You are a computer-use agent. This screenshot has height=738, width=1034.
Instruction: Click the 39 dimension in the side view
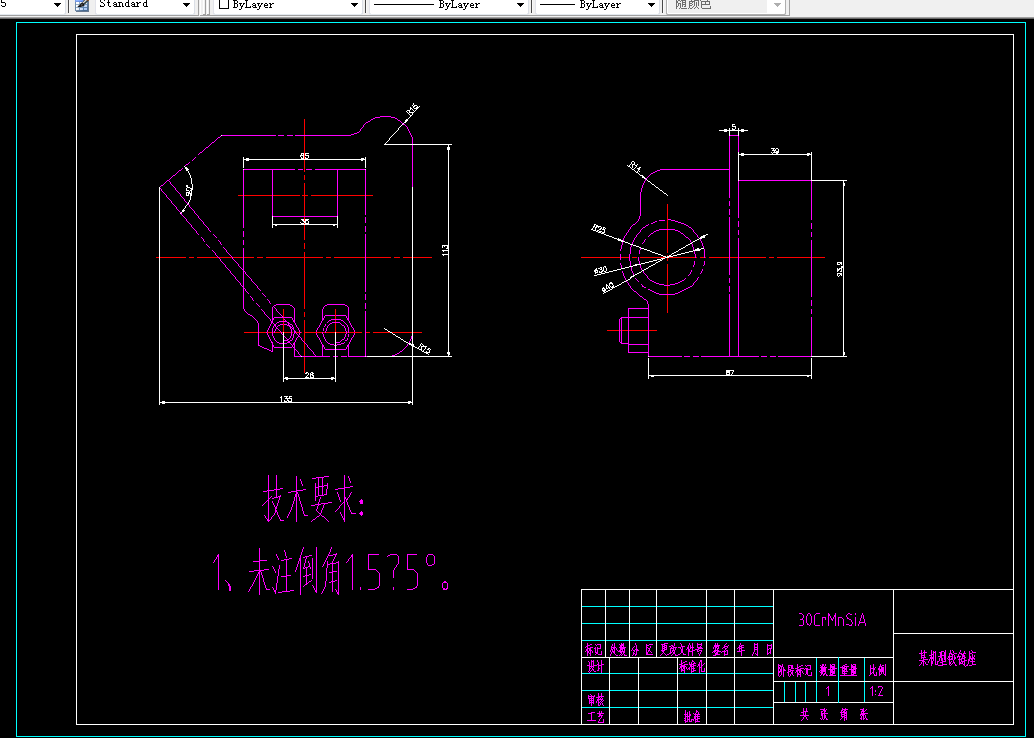(x=774, y=151)
